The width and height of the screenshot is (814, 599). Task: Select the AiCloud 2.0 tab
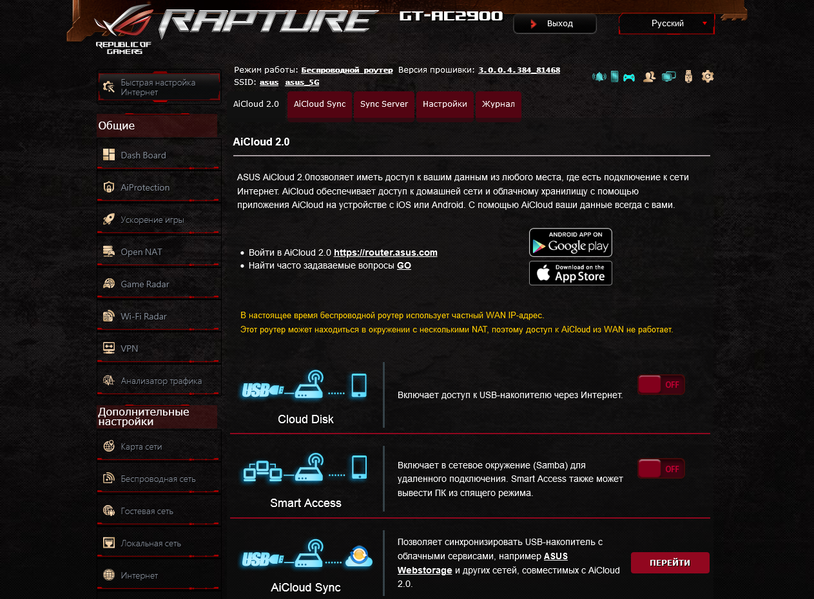point(256,104)
